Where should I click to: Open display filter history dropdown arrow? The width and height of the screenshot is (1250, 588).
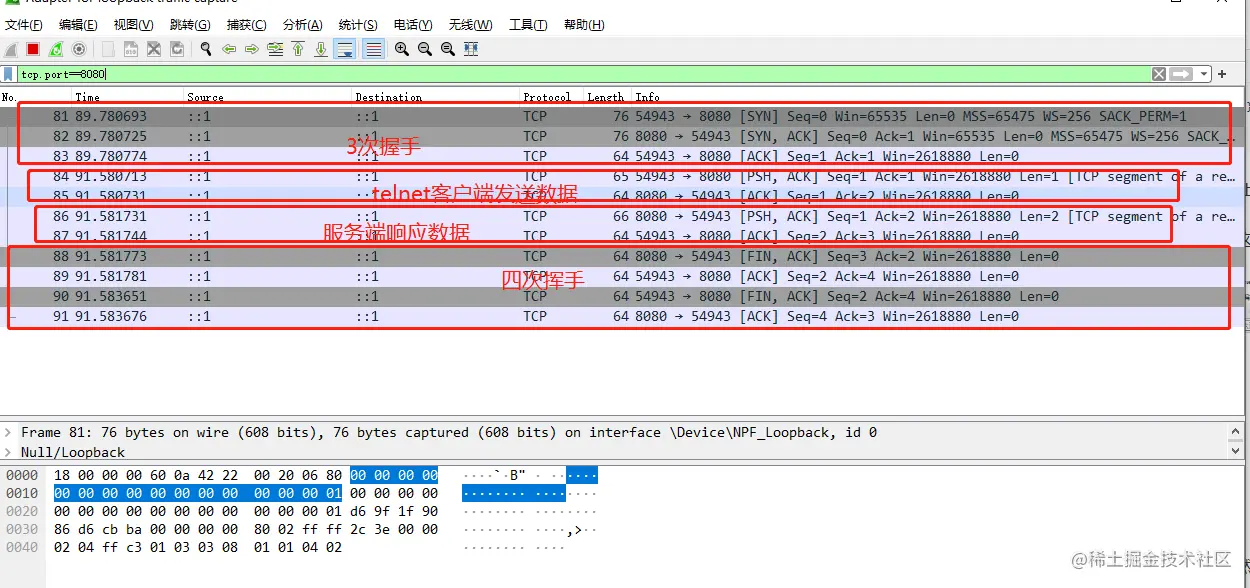pos(1204,74)
